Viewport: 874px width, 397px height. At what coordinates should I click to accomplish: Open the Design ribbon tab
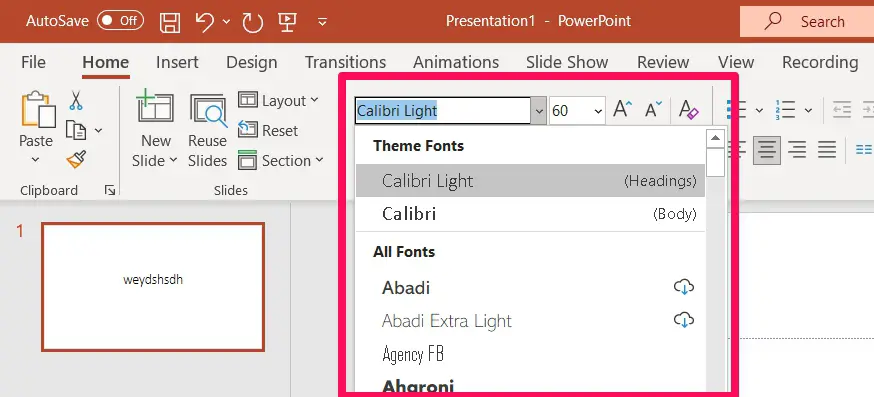pyautogui.click(x=251, y=62)
